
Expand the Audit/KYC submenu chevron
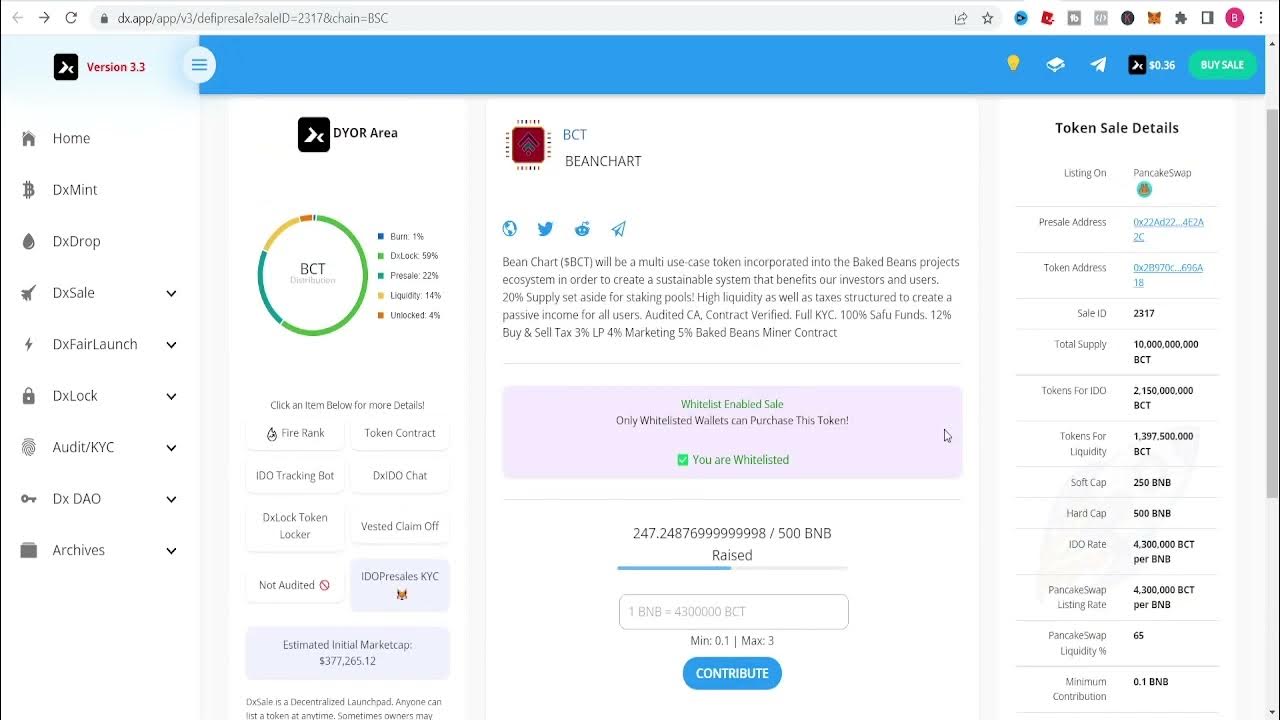click(171, 448)
